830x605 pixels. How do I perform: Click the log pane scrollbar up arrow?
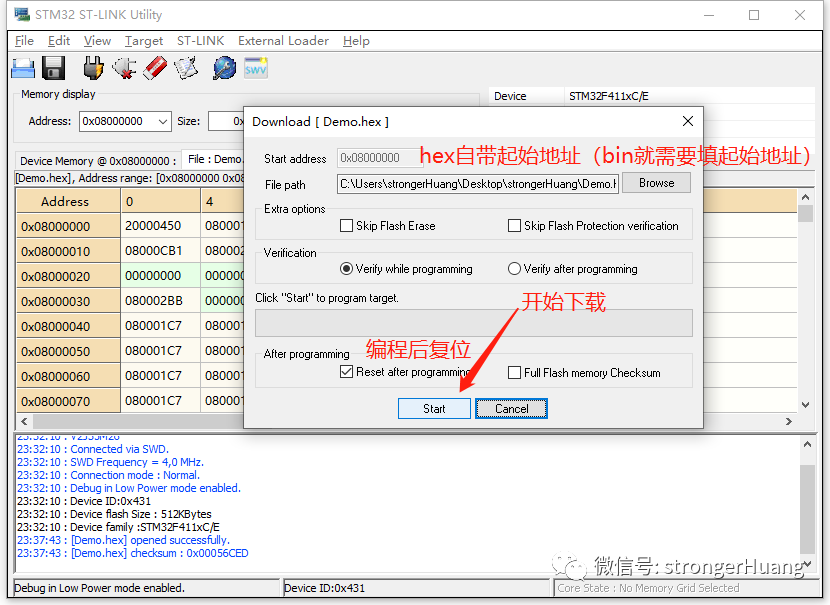coord(807,445)
